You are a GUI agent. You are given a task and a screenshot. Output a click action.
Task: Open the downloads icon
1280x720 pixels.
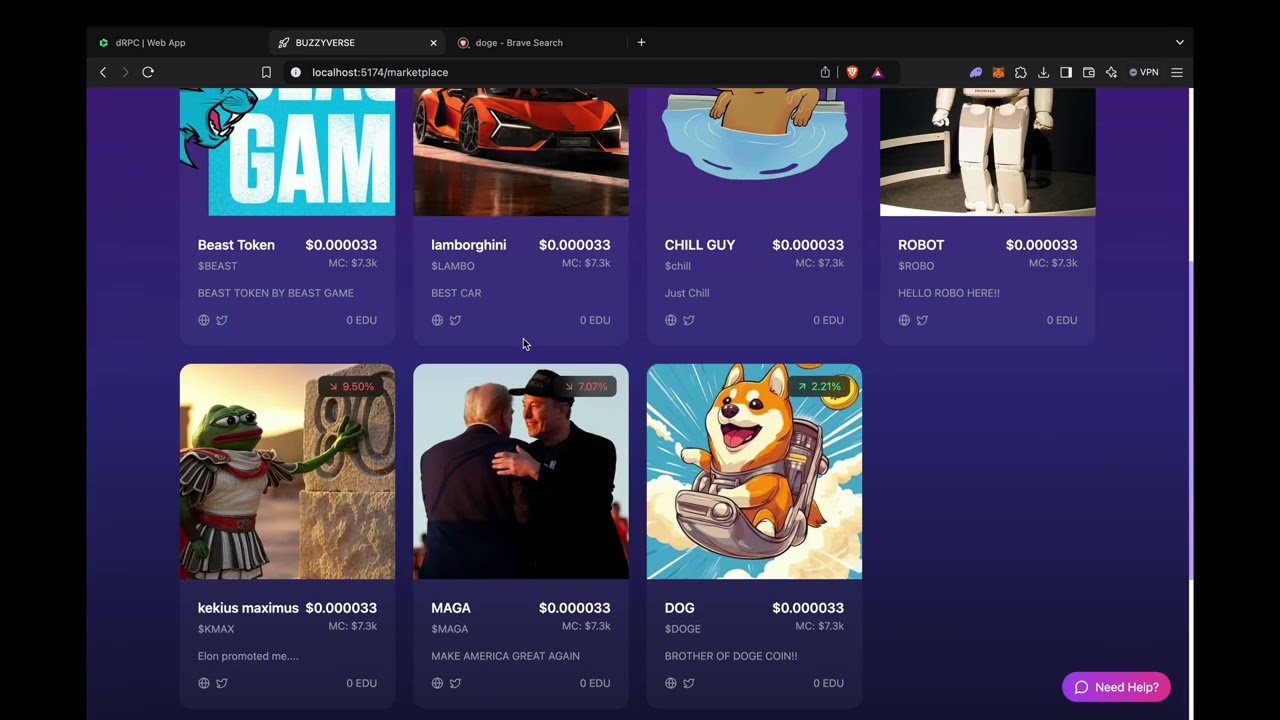pyautogui.click(x=1043, y=72)
